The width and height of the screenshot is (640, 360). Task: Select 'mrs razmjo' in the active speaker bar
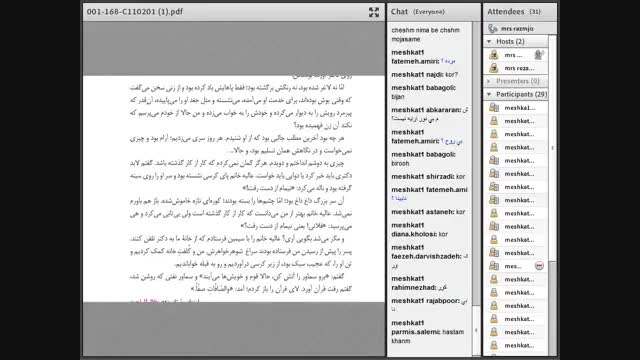tap(517, 29)
